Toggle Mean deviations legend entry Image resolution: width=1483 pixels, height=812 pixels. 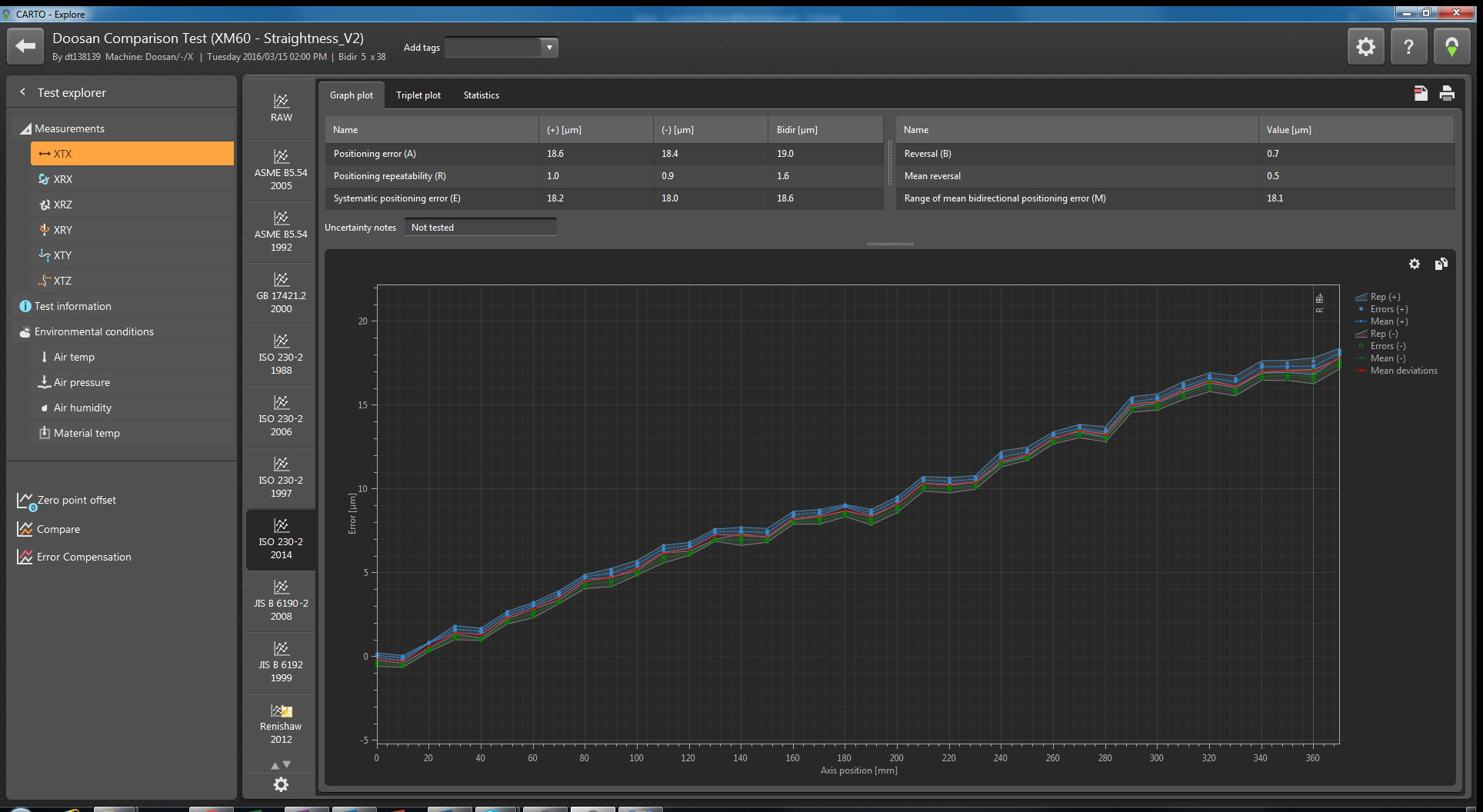pos(1403,371)
